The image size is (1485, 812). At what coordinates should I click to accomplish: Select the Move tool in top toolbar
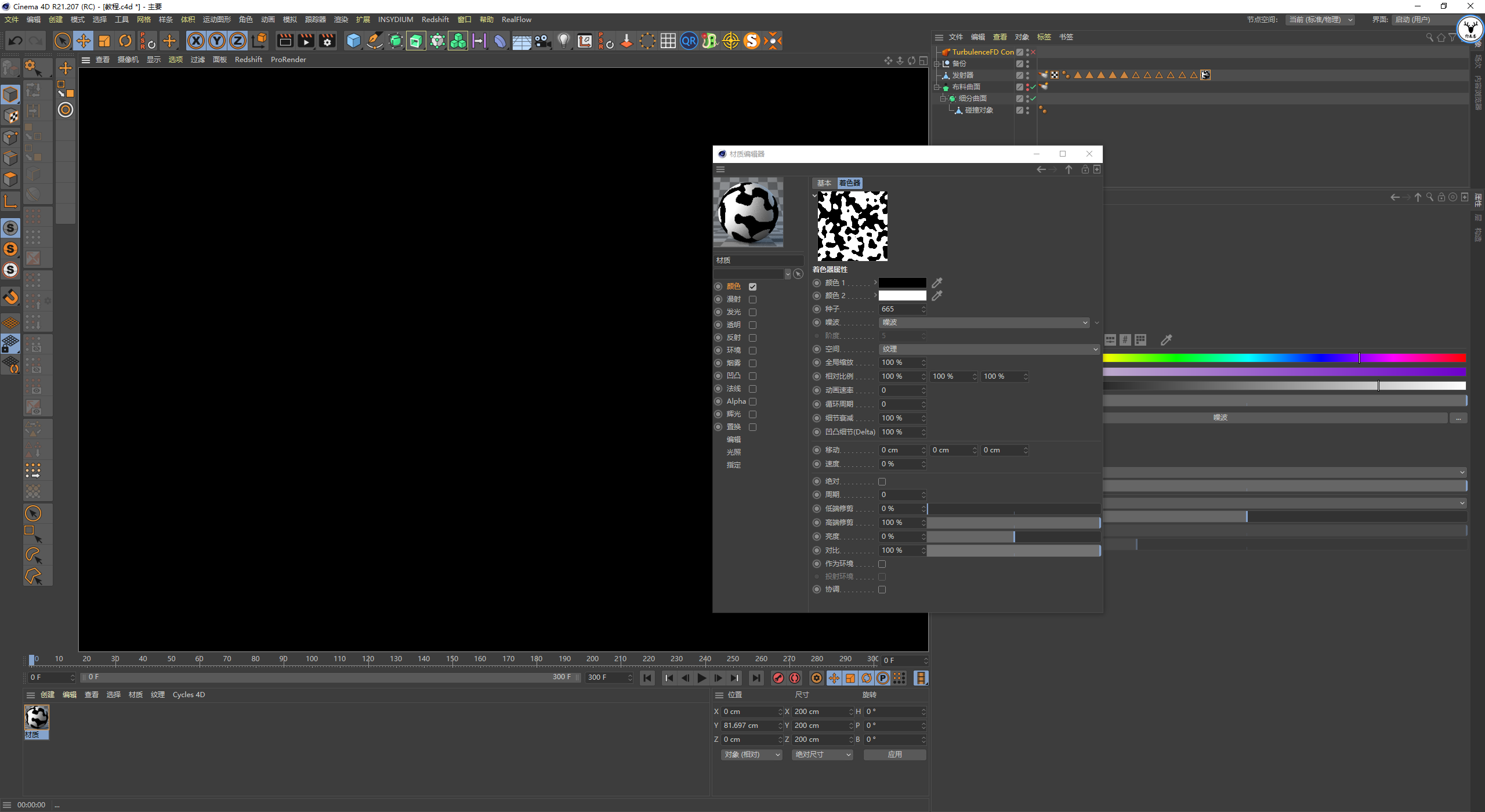coord(84,41)
